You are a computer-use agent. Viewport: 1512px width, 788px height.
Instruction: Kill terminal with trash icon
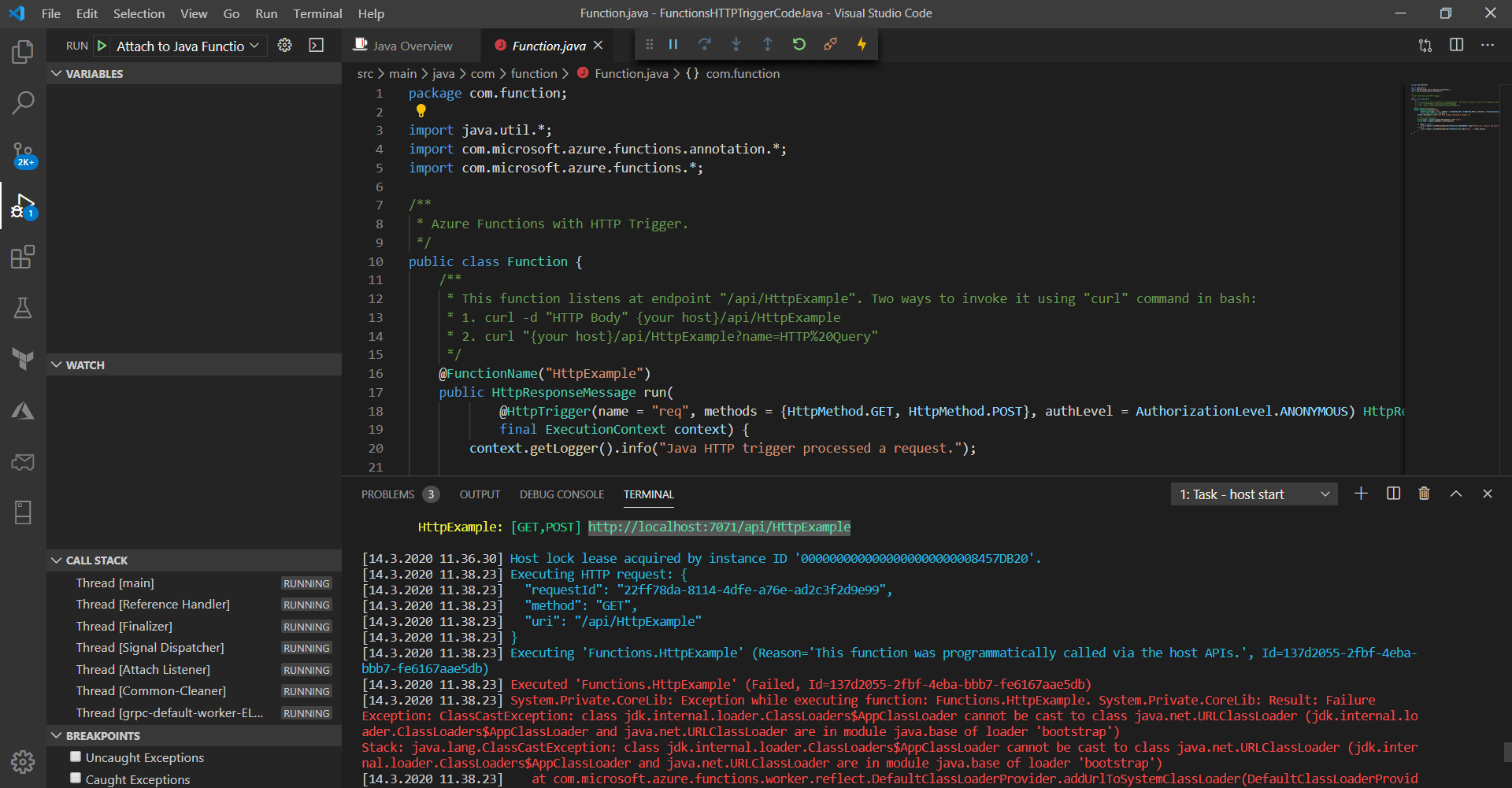click(1424, 494)
